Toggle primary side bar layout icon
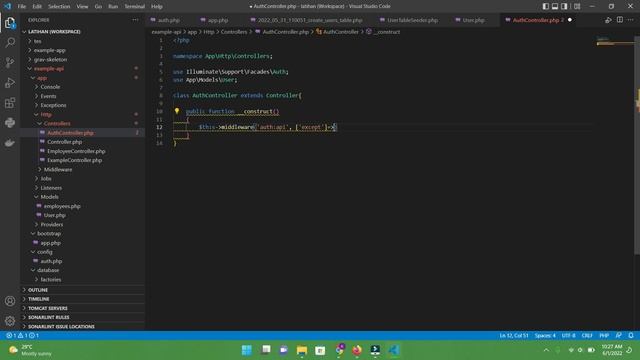Viewport: 640px width, 360px height. tap(546, 6)
